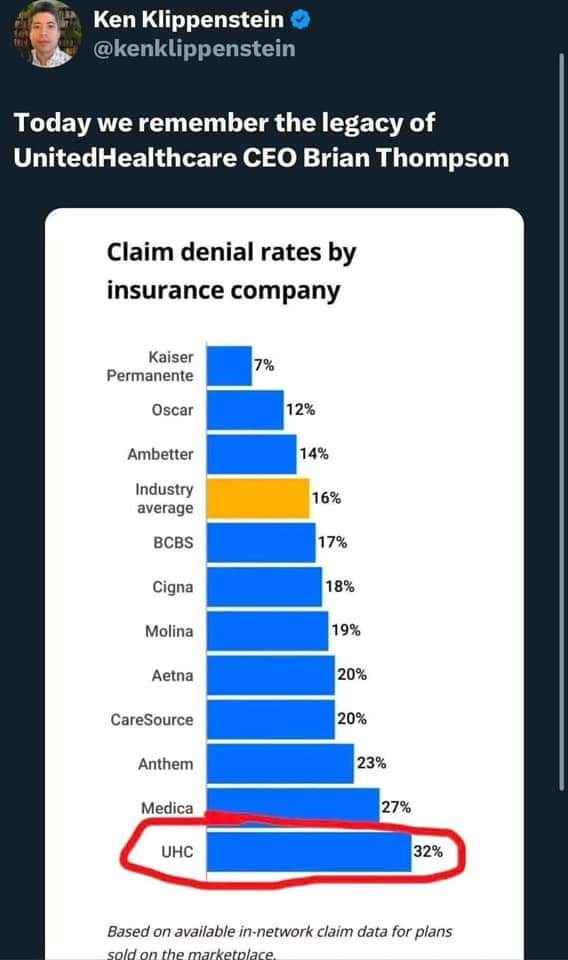Click the right-side vertical scrollbar
Viewport: 568px width, 960px height.
pos(562,422)
